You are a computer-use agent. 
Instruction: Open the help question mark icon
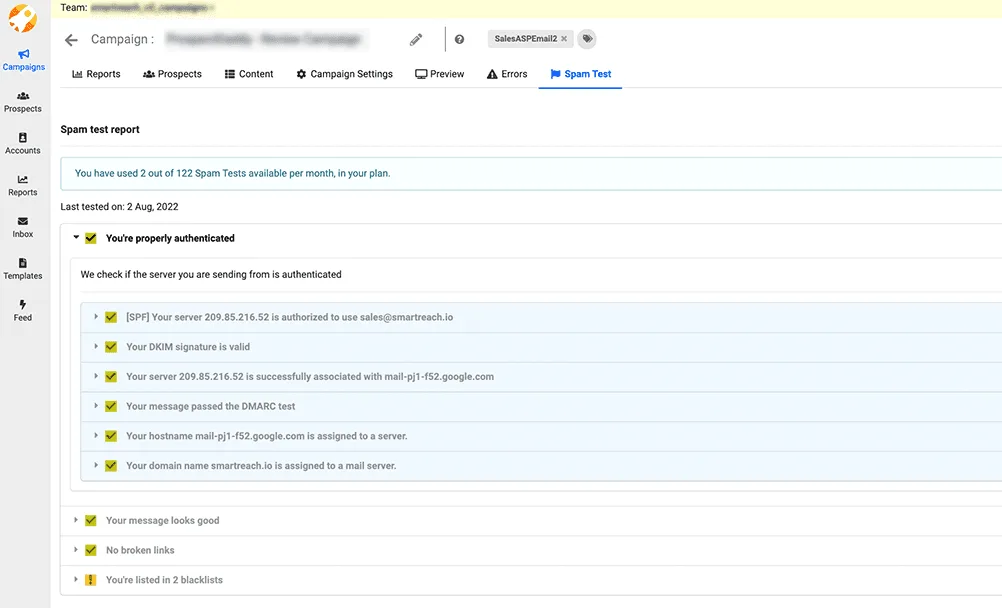click(x=459, y=38)
